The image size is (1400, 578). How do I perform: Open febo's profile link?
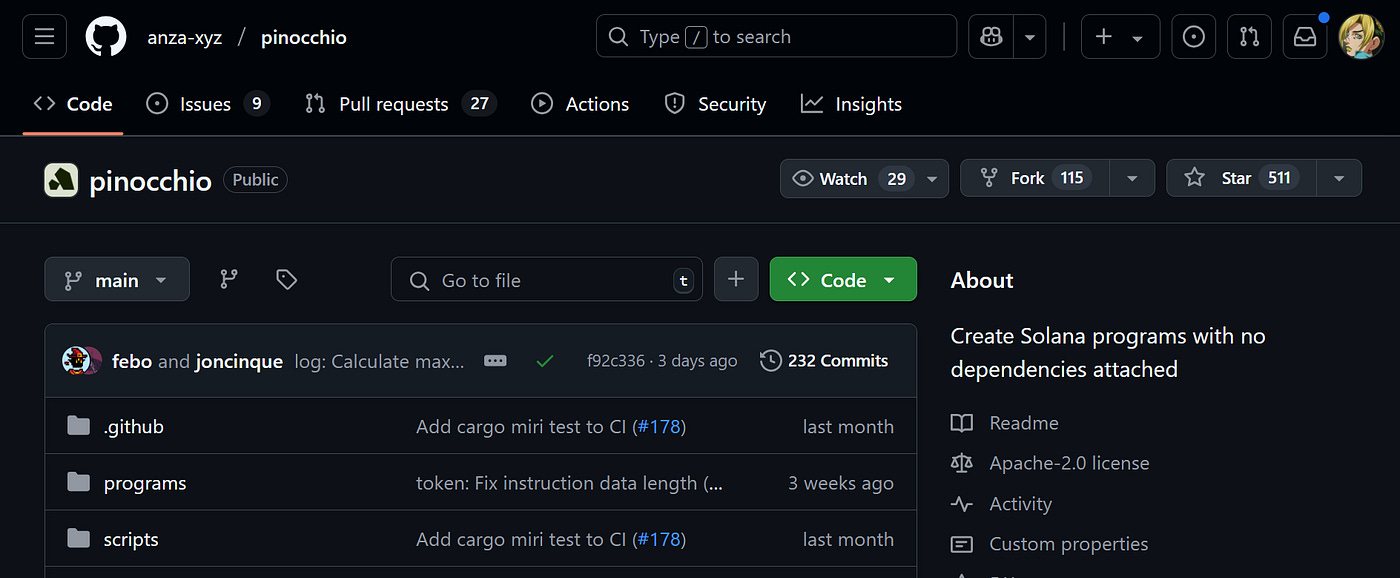pyautogui.click(x=132, y=361)
